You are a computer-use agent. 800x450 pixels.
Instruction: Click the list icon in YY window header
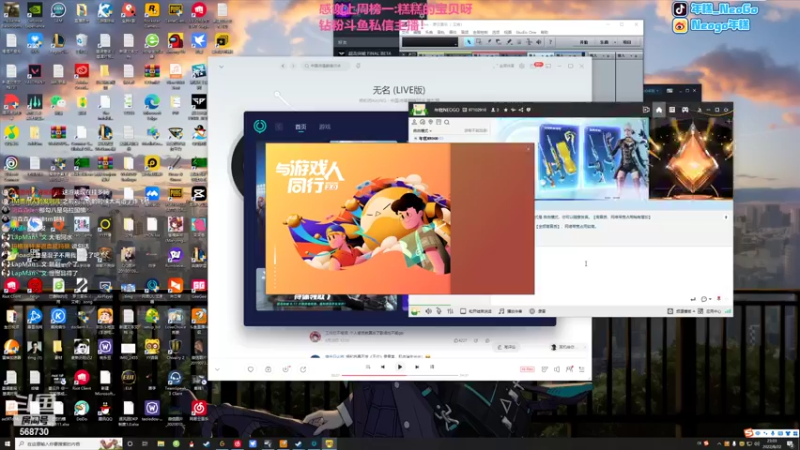click(672, 110)
